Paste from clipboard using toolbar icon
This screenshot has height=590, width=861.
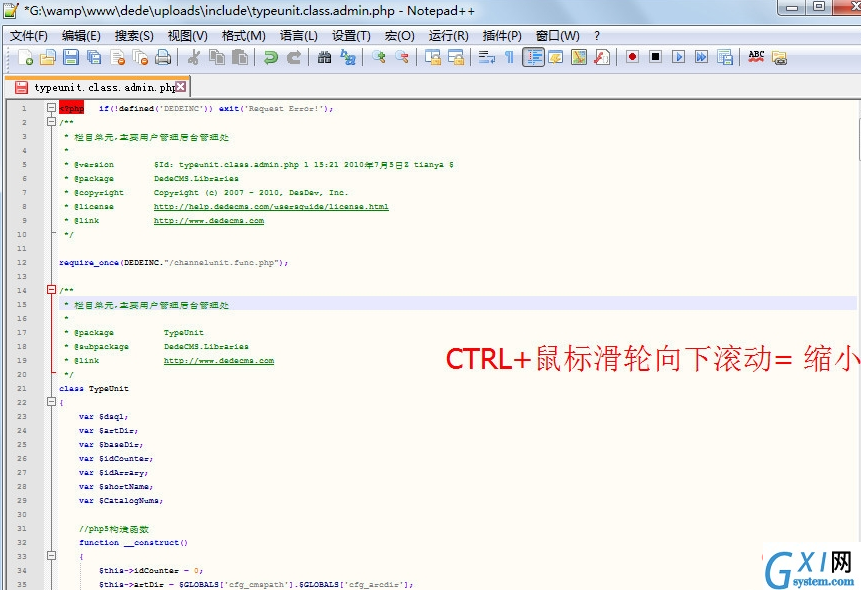pyautogui.click(x=240, y=57)
